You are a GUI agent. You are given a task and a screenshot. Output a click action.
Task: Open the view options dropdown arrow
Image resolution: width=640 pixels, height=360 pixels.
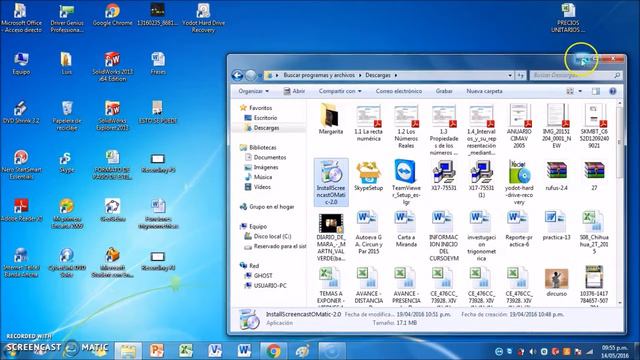(x=580, y=91)
